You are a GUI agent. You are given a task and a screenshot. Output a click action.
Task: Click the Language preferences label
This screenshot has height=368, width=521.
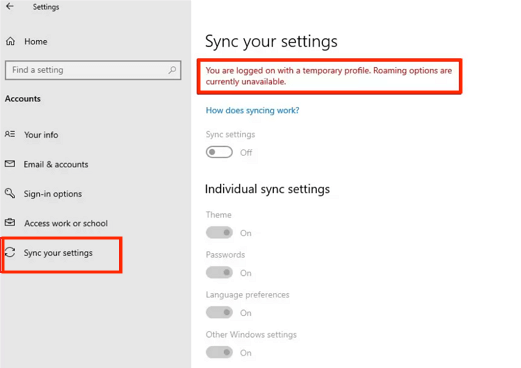click(247, 295)
